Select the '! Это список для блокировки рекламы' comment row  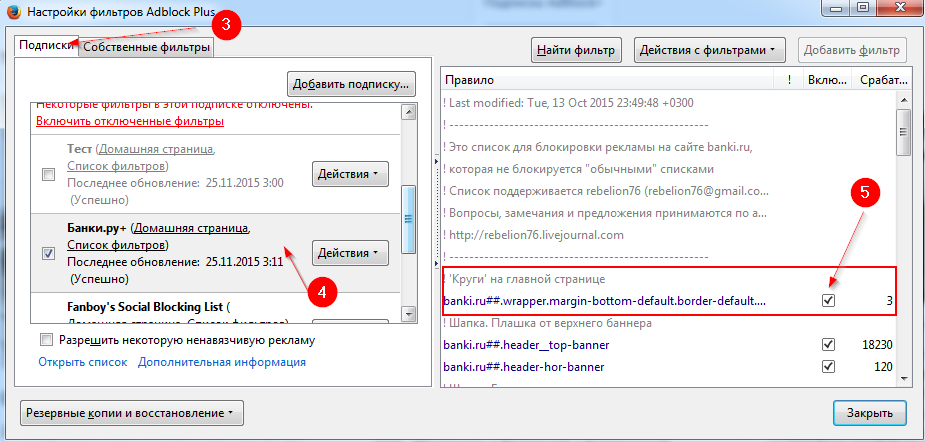coord(668,146)
